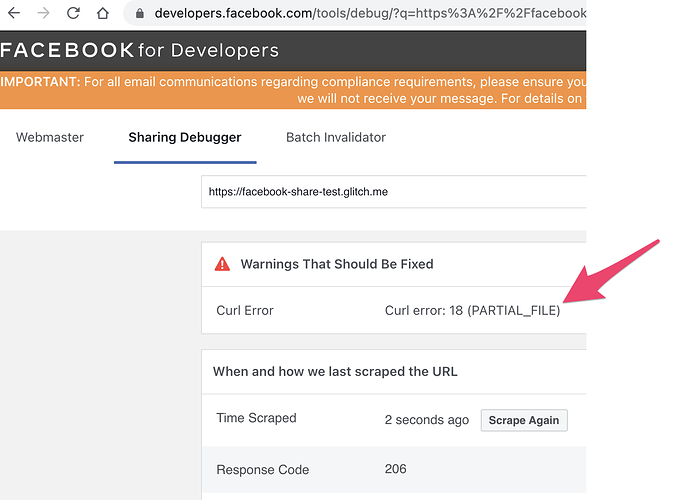Switch to the Batch Invalidator tab
The image size is (678, 500).
pyautogui.click(x=336, y=137)
